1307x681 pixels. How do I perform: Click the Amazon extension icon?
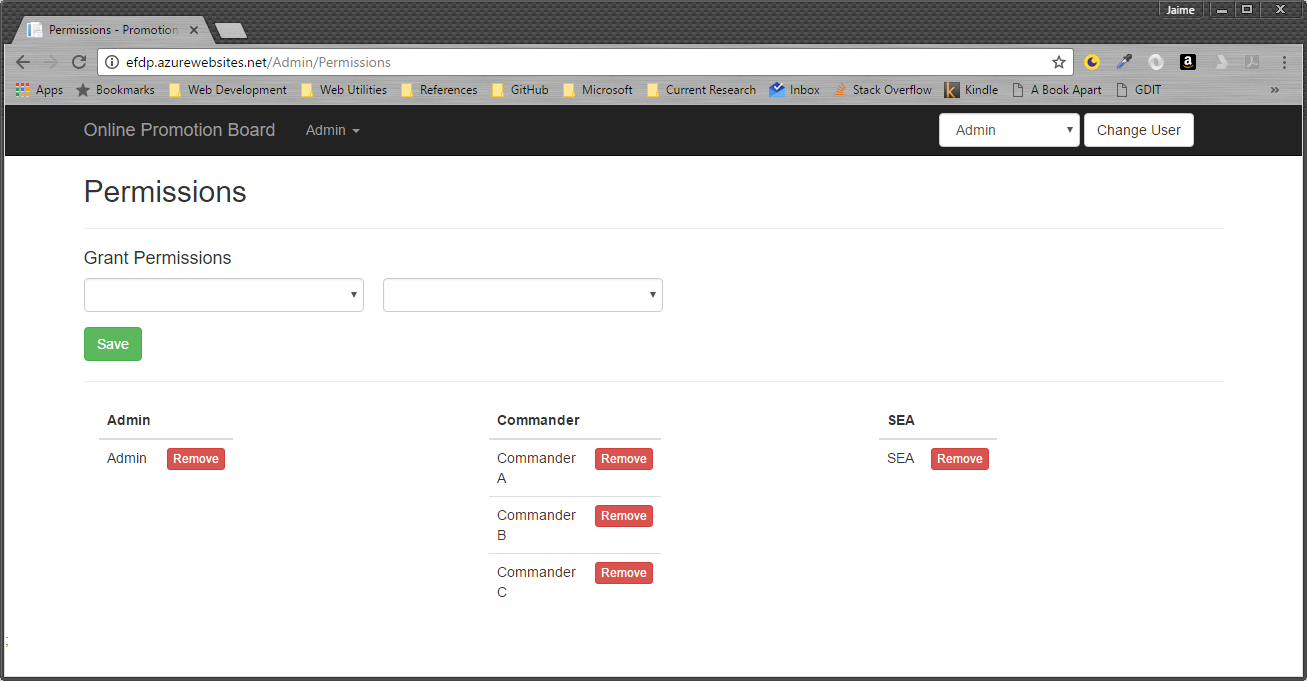tap(1188, 62)
